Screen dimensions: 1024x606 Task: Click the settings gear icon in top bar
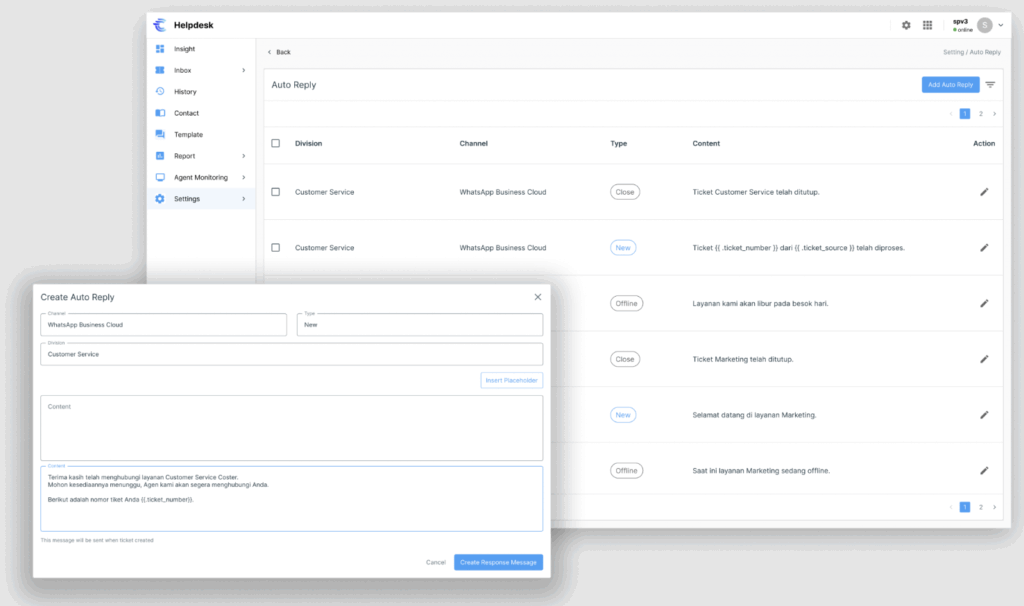click(906, 25)
